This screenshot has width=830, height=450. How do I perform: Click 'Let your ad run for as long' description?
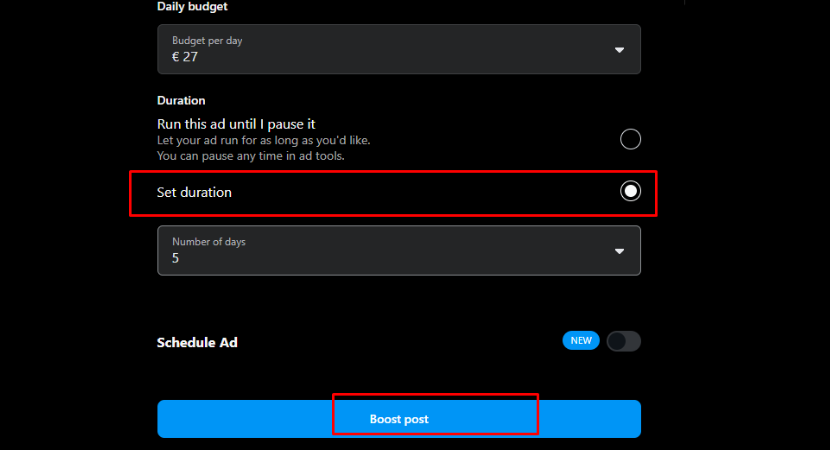[270, 141]
